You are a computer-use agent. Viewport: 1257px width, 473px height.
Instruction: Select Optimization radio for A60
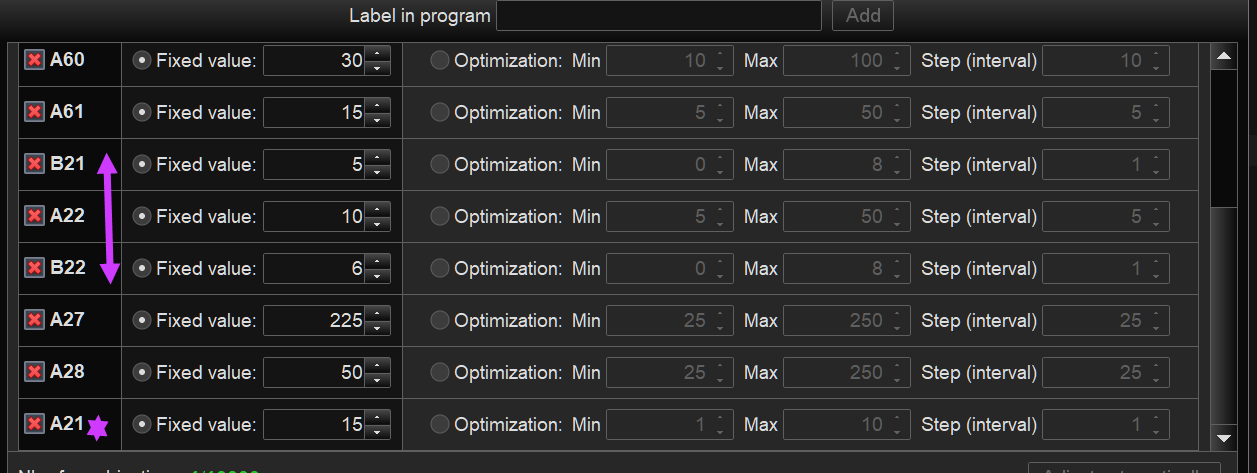coord(440,60)
